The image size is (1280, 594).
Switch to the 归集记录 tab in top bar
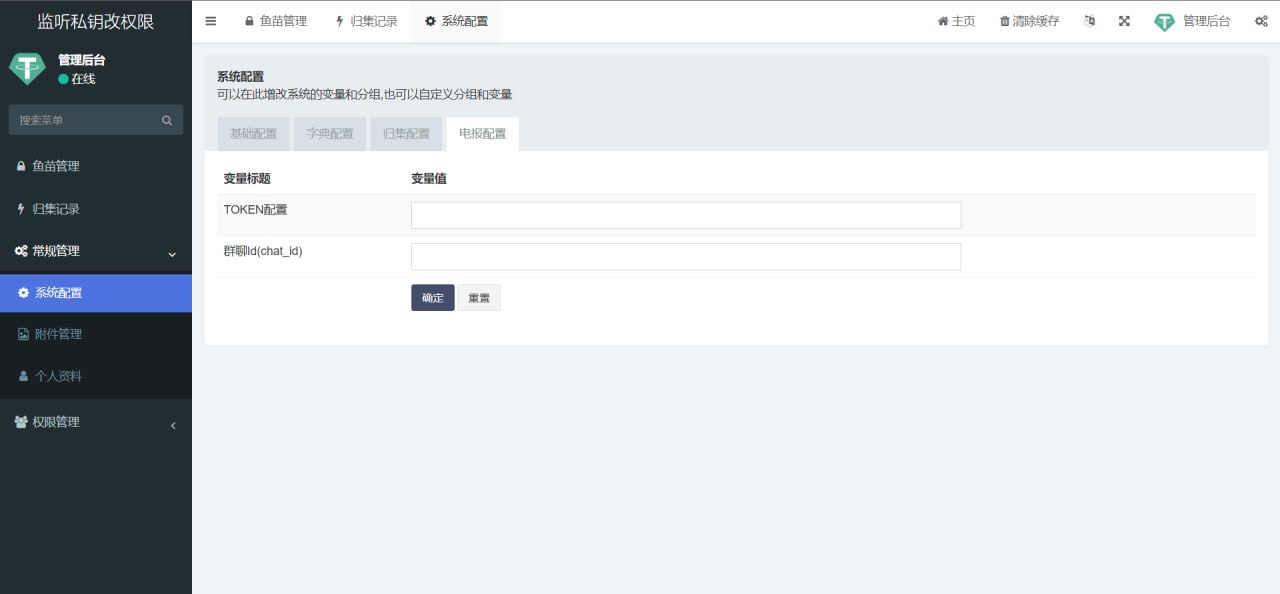(x=366, y=21)
